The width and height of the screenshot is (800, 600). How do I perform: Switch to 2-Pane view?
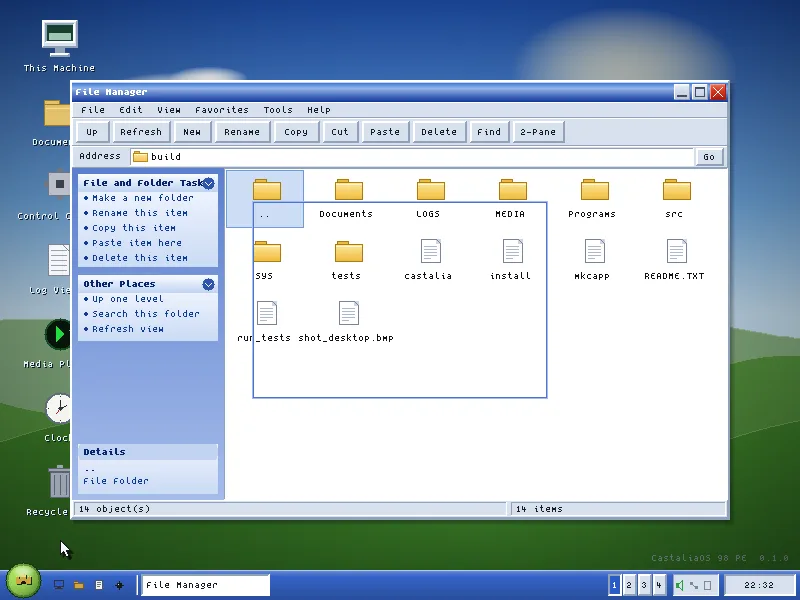pos(538,132)
